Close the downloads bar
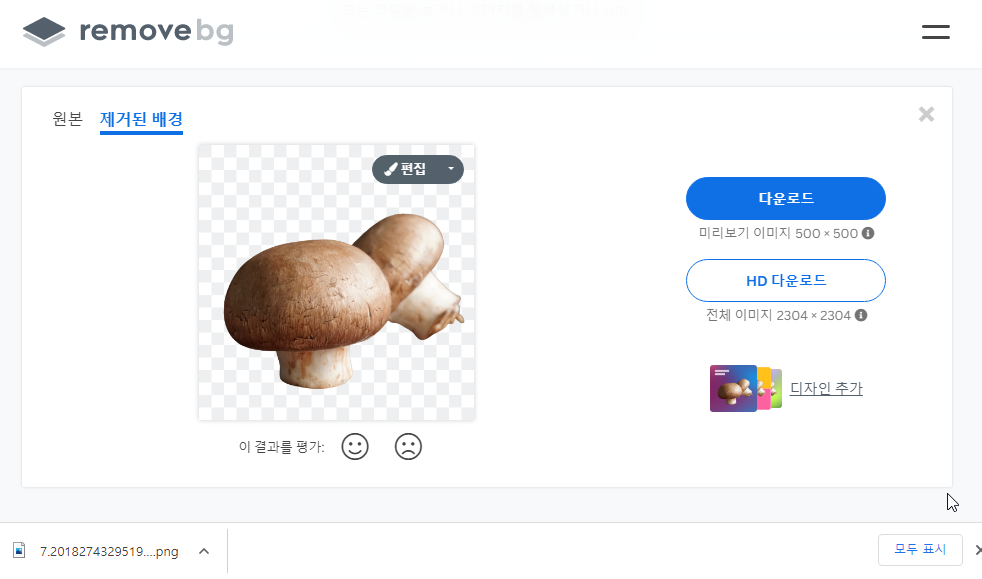This screenshot has width=982, height=579. (978, 550)
